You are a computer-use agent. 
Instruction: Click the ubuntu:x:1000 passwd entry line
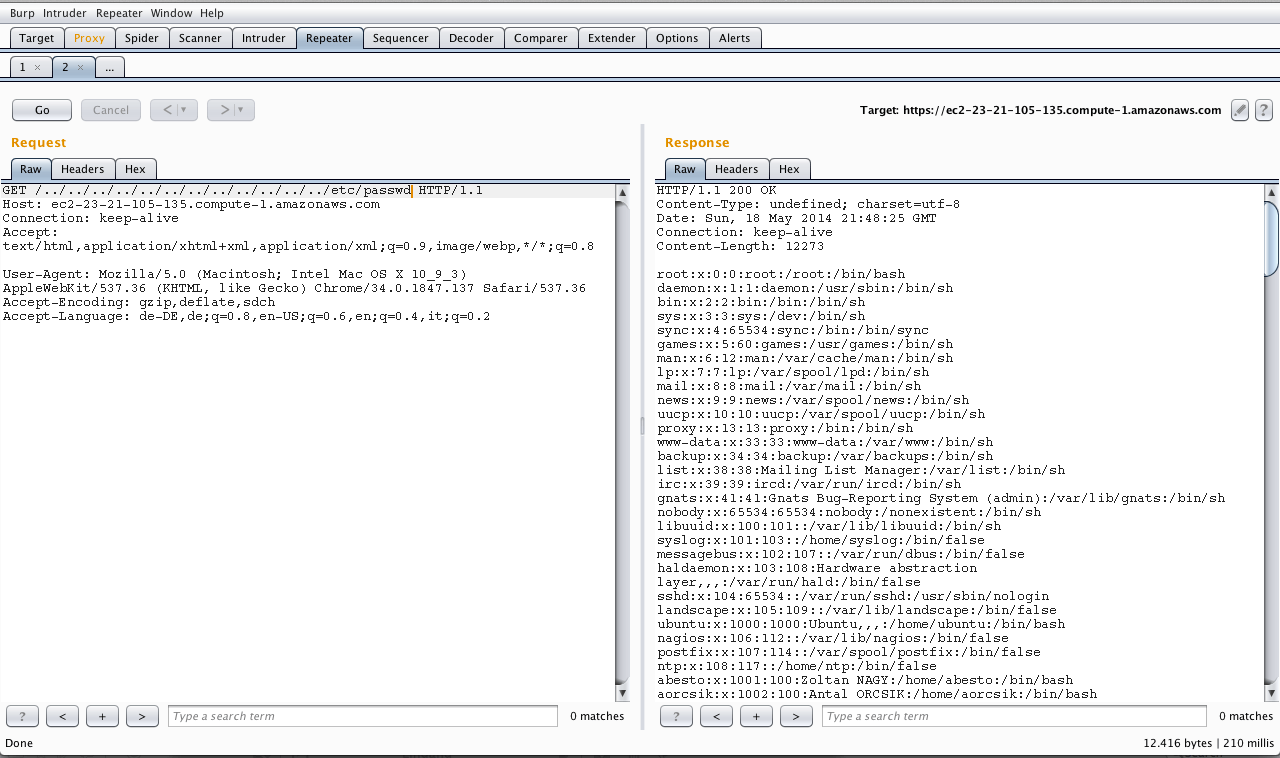[860, 624]
